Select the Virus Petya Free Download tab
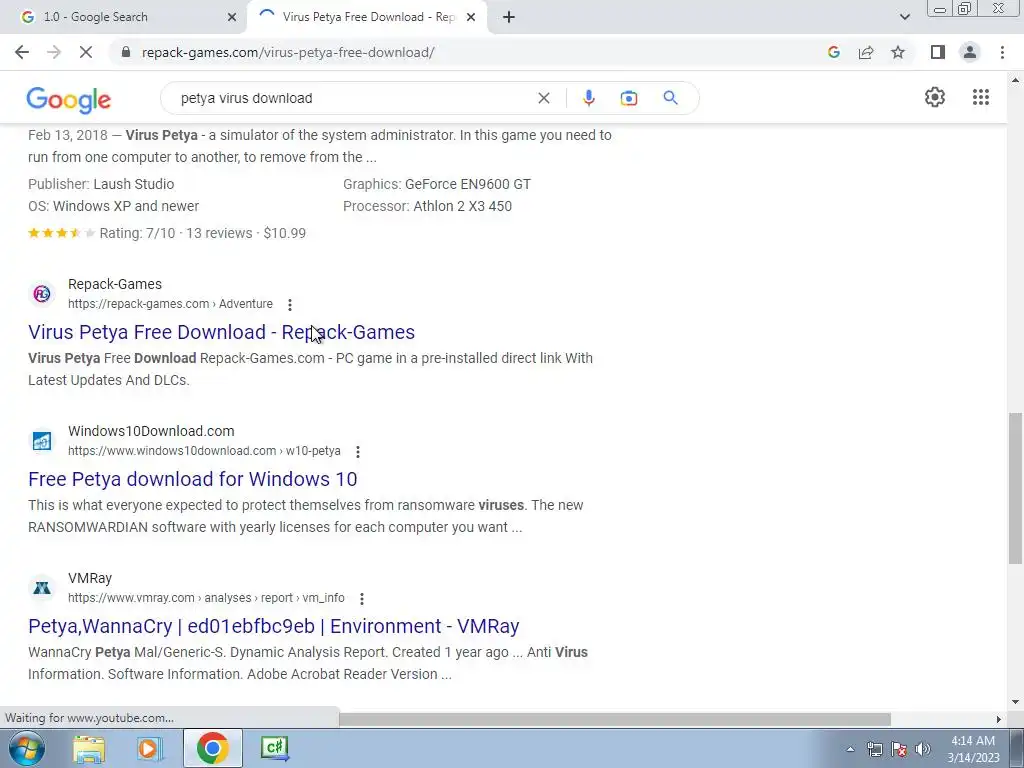This screenshot has width=1024, height=768. coord(369,17)
